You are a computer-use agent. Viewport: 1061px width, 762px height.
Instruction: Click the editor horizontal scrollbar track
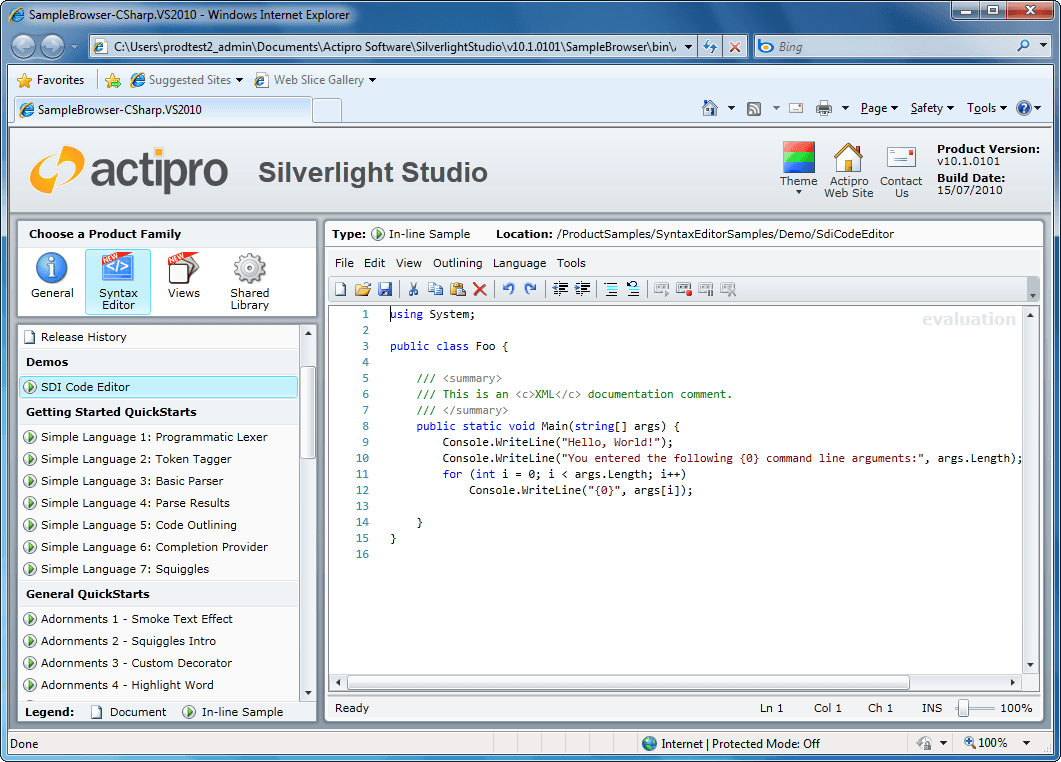tap(675, 682)
